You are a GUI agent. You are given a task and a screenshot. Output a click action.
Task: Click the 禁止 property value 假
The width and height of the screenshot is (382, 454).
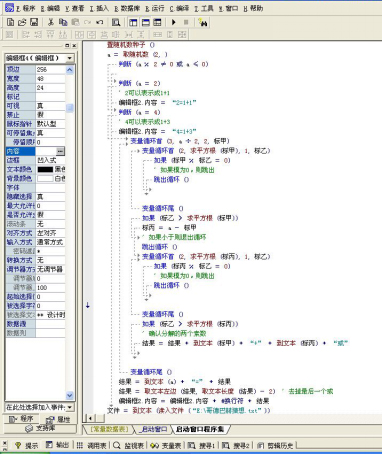click(x=50, y=115)
